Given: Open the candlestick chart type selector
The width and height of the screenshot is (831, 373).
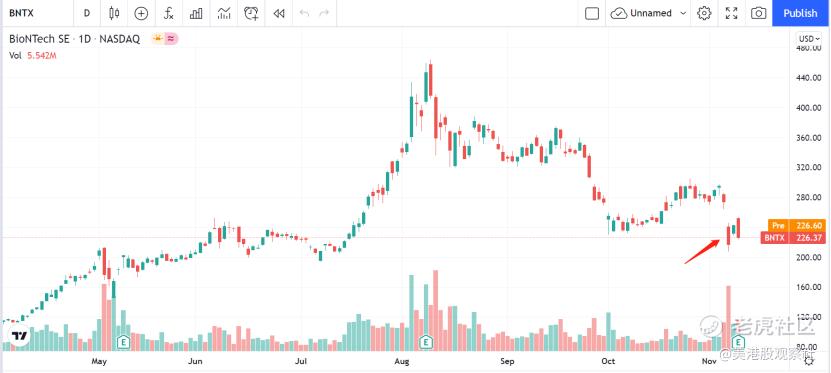Looking at the screenshot, I should [x=113, y=13].
